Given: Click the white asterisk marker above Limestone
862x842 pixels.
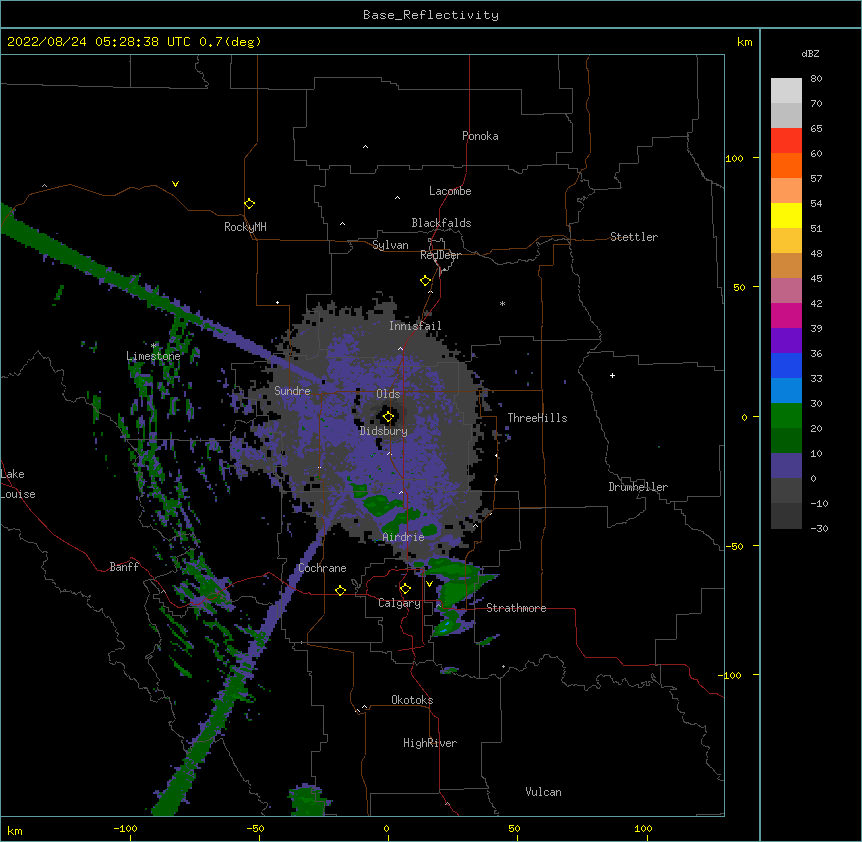Looking at the screenshot, I should pos(154,346).
